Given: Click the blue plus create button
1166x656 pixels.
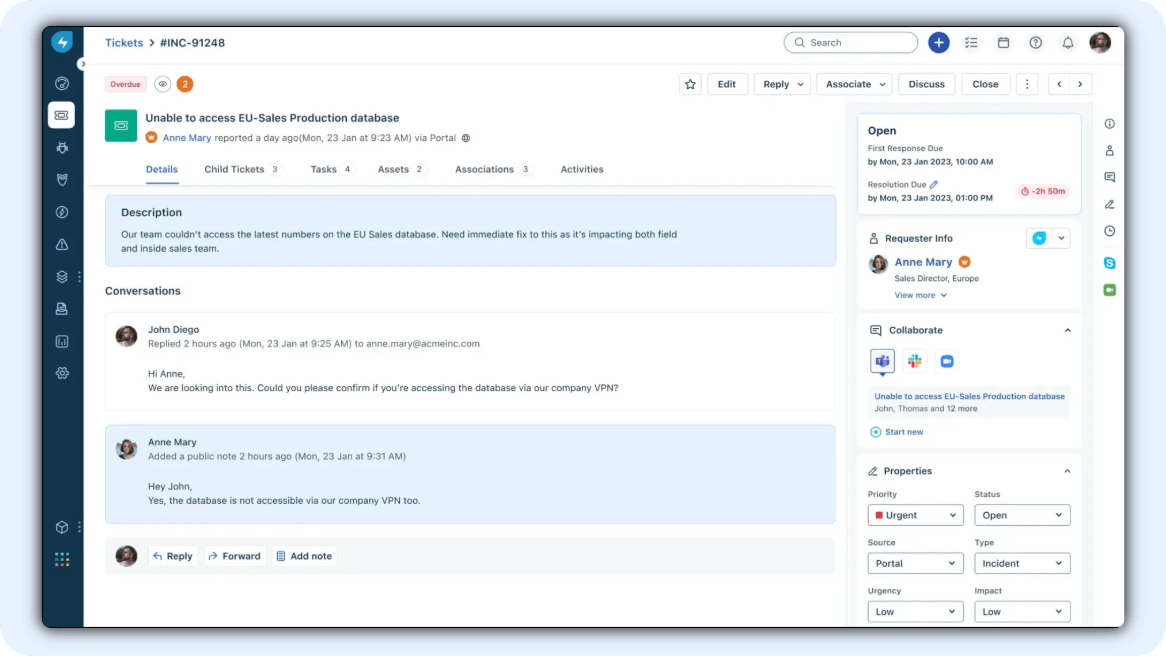Looking at the screenshot, I should tap(938, 43).
